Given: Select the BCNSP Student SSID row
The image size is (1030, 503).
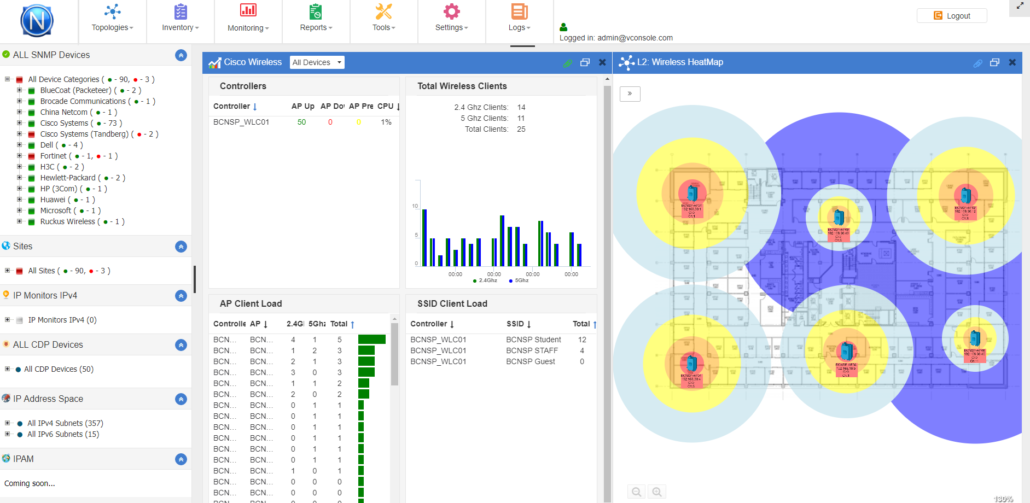Looking at the screenshot, I should tap(502, 339).
